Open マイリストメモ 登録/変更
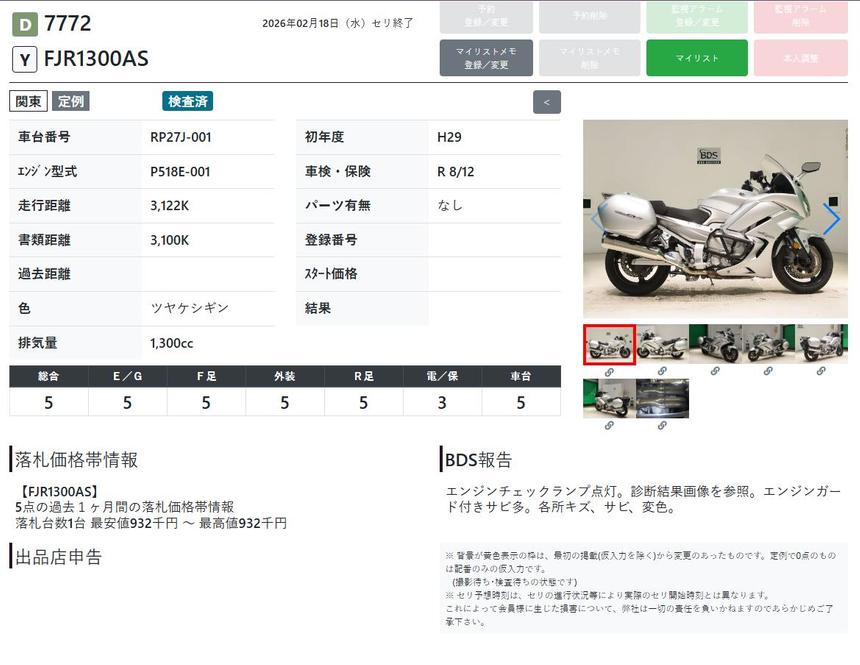 click(486, 58)
